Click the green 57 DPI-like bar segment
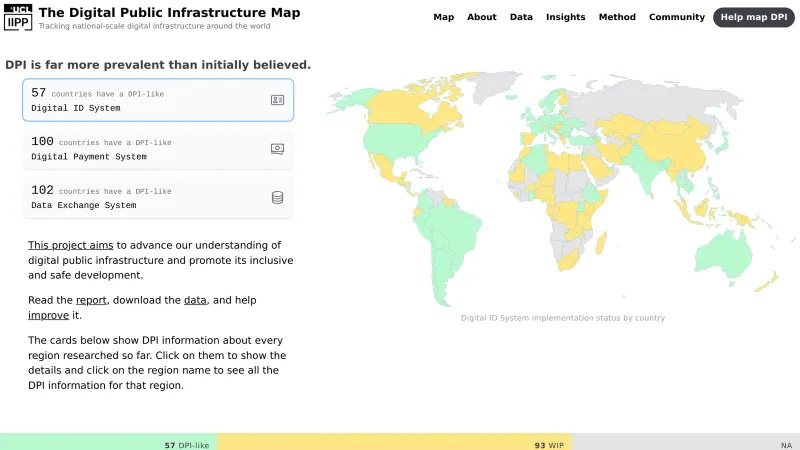This screenshot has width=800, height=450. tap(108, 442)
